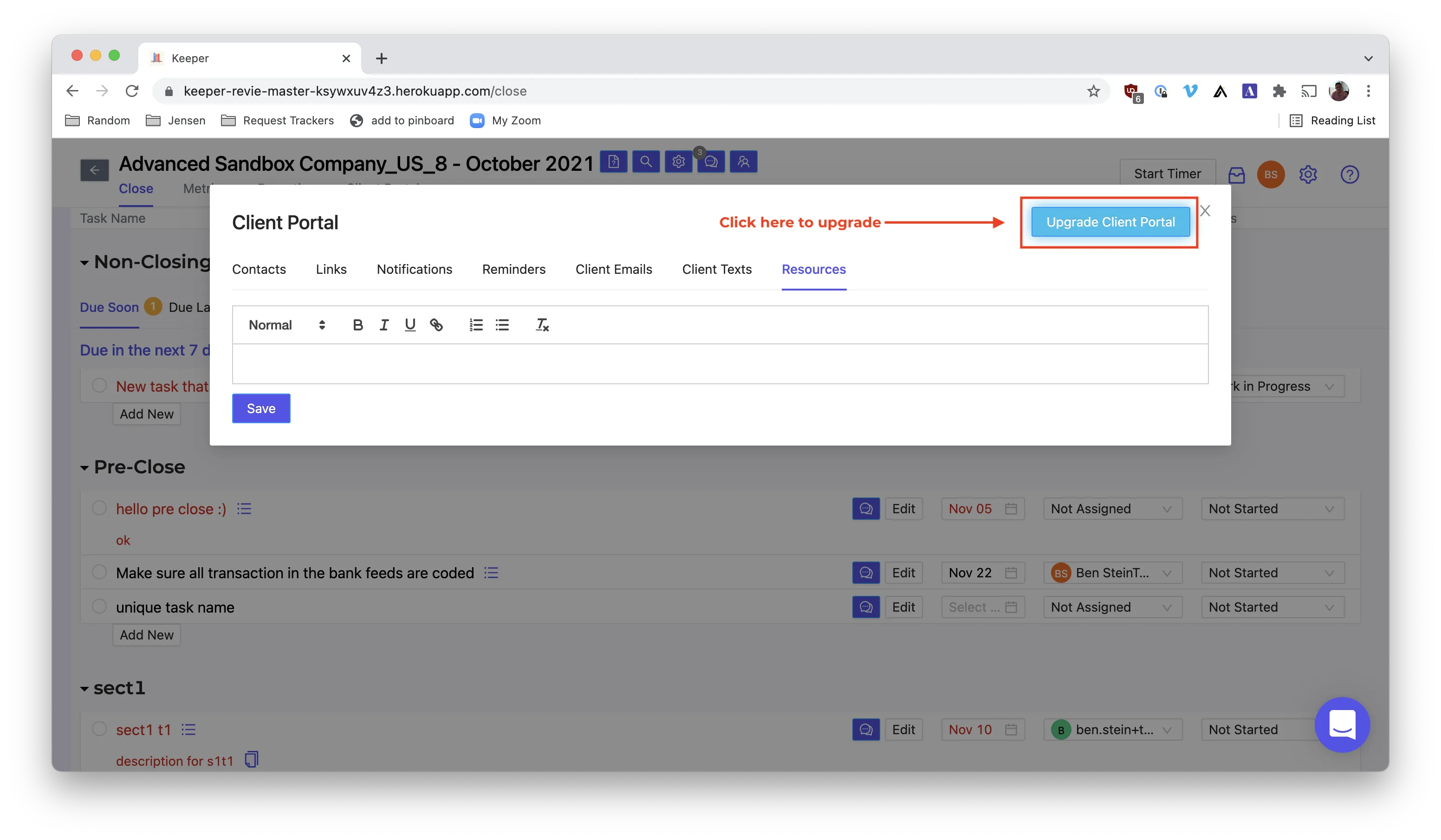This screenshot has width=1441, height=840.
Task: Start a numbered list in editor
Action: pos(476,325)
